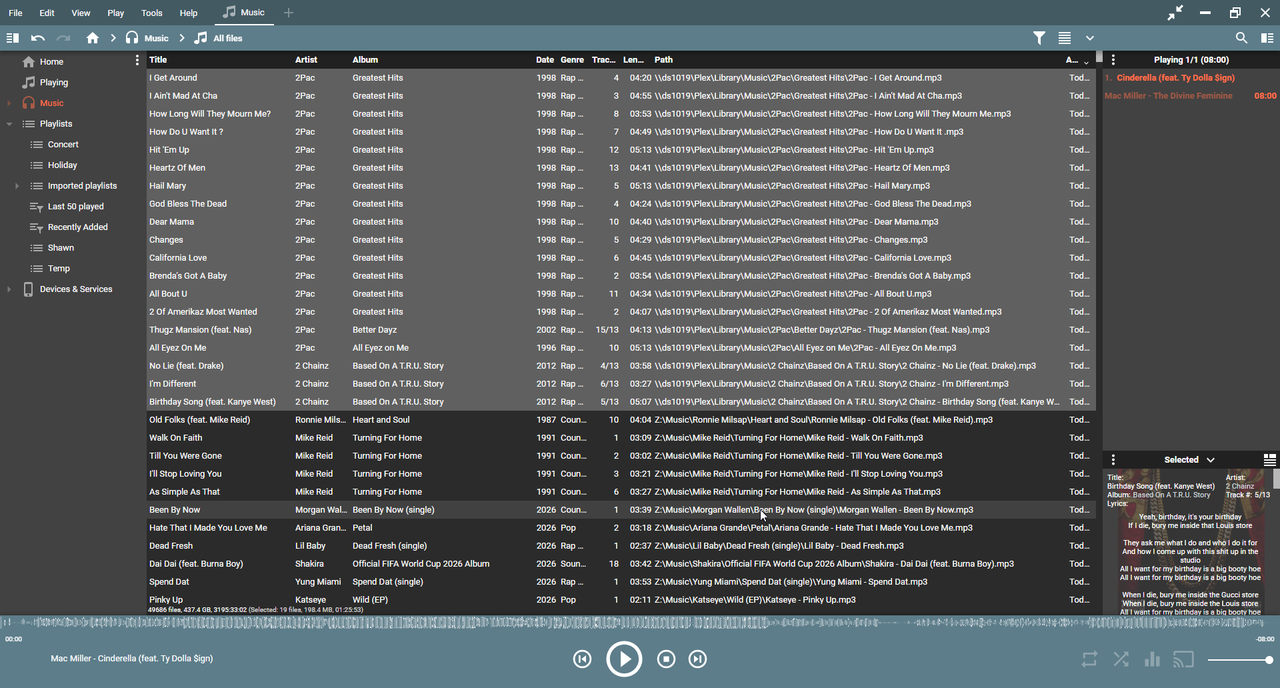
Task: Open the Last 50 played playlist
Action: click(x=76, y=206)
